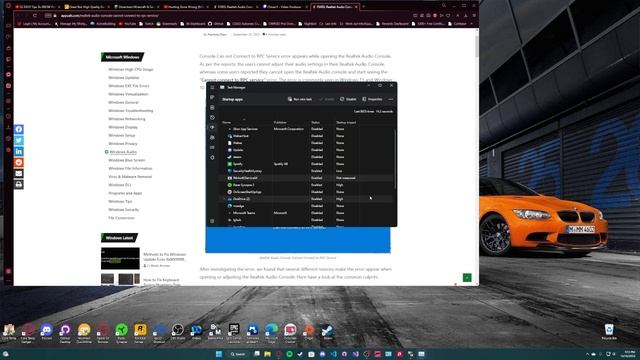Share article on Facebook
The height and width of the screenshot is (360, 640).
(x=19, y=129)
